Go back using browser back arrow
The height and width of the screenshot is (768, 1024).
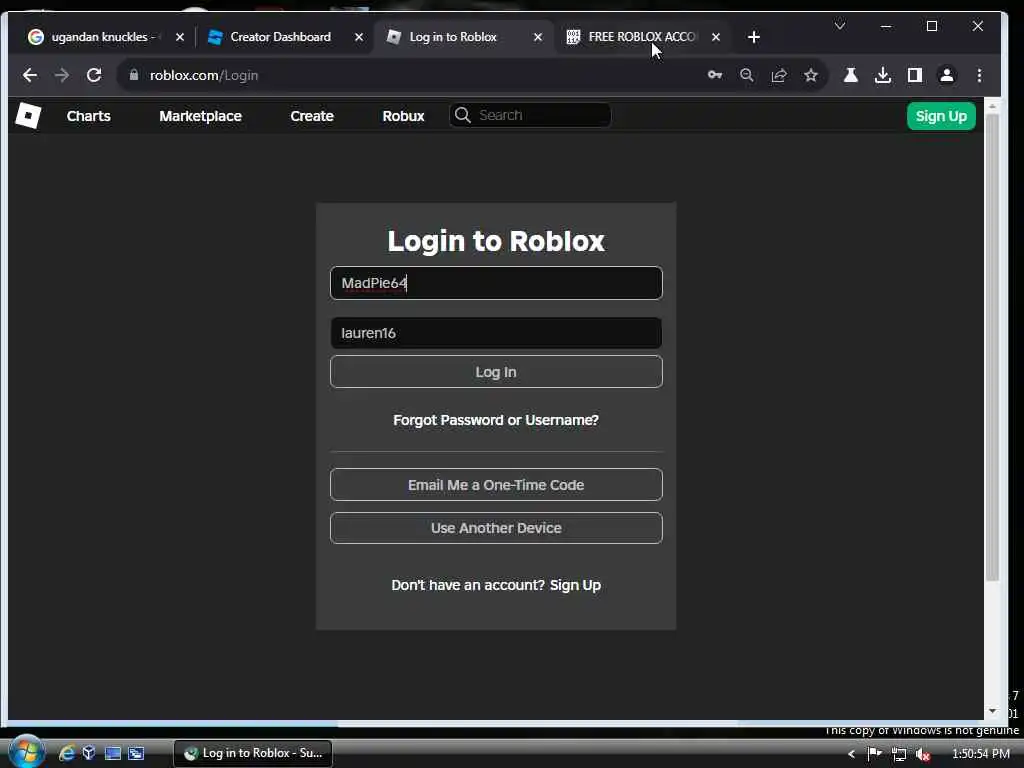30,75
